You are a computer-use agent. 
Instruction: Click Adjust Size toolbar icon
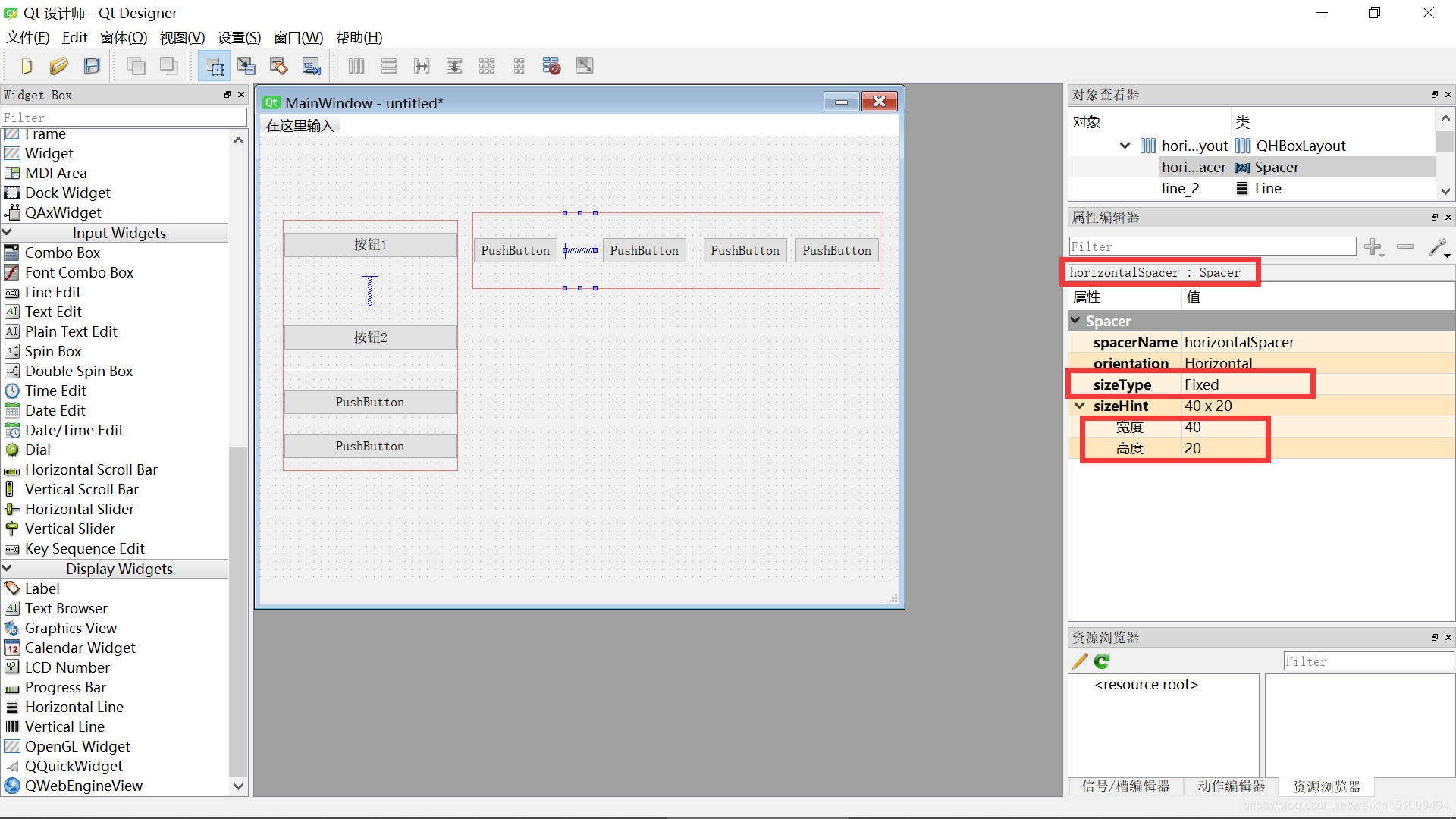point(584,66)
